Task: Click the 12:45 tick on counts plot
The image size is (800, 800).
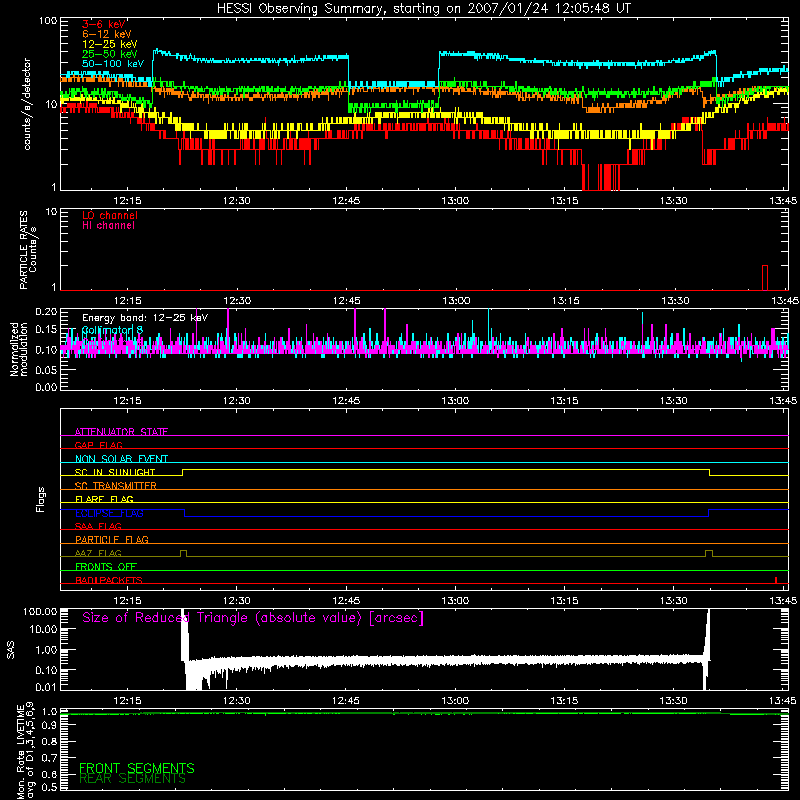Action: pyautogui.click(x=346, y=201)
